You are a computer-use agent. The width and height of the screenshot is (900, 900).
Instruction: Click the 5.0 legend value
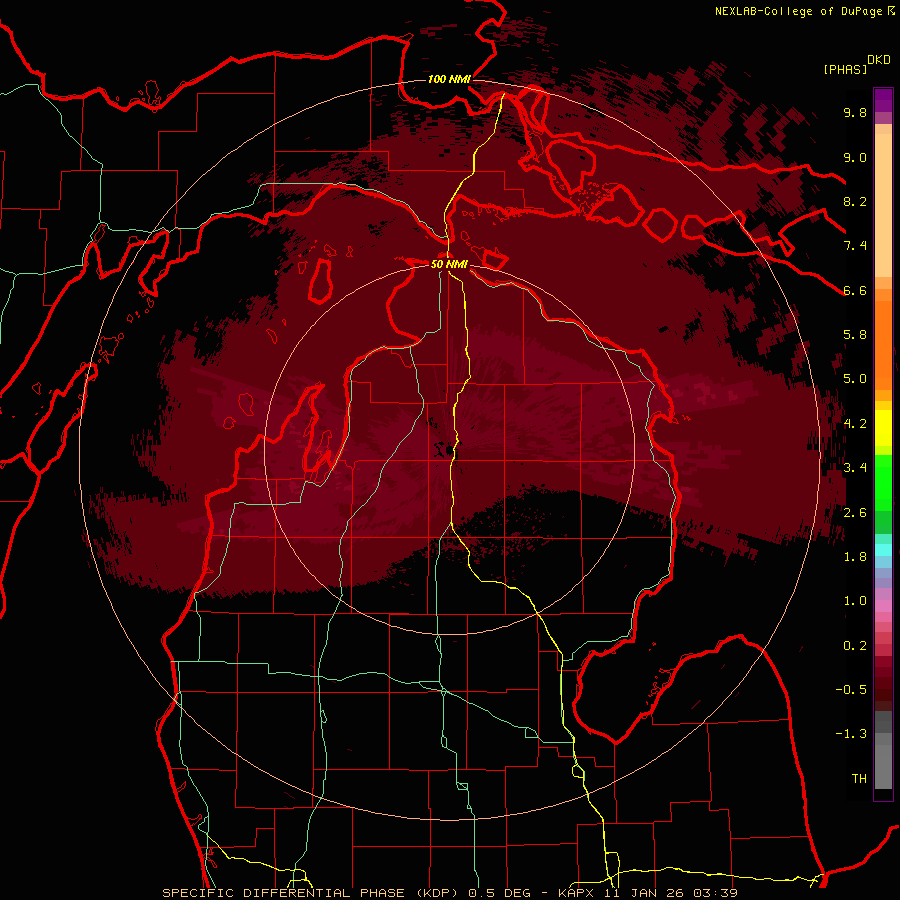pos(855,379)
